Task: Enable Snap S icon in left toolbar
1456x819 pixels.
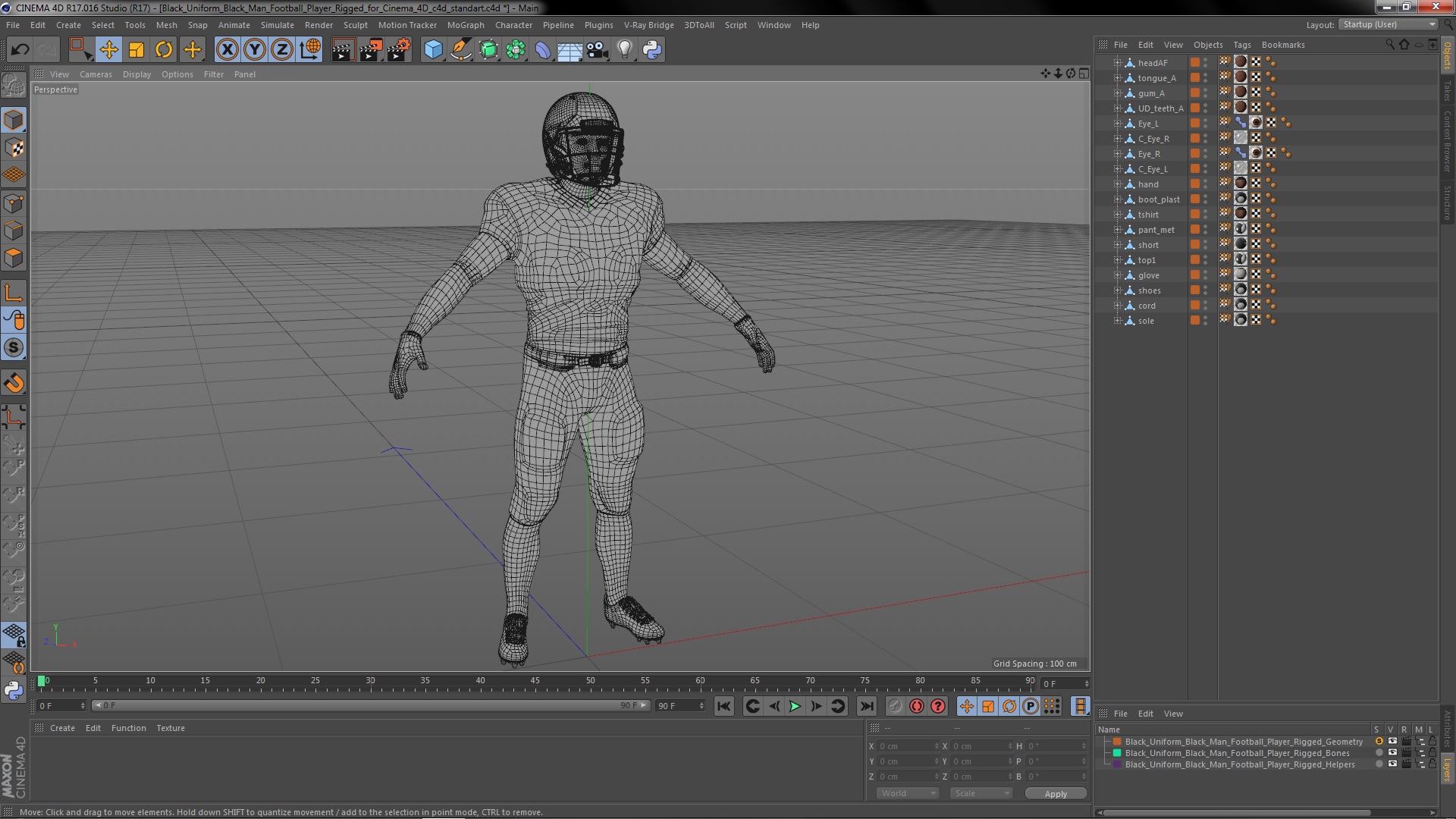Action: 14,348
